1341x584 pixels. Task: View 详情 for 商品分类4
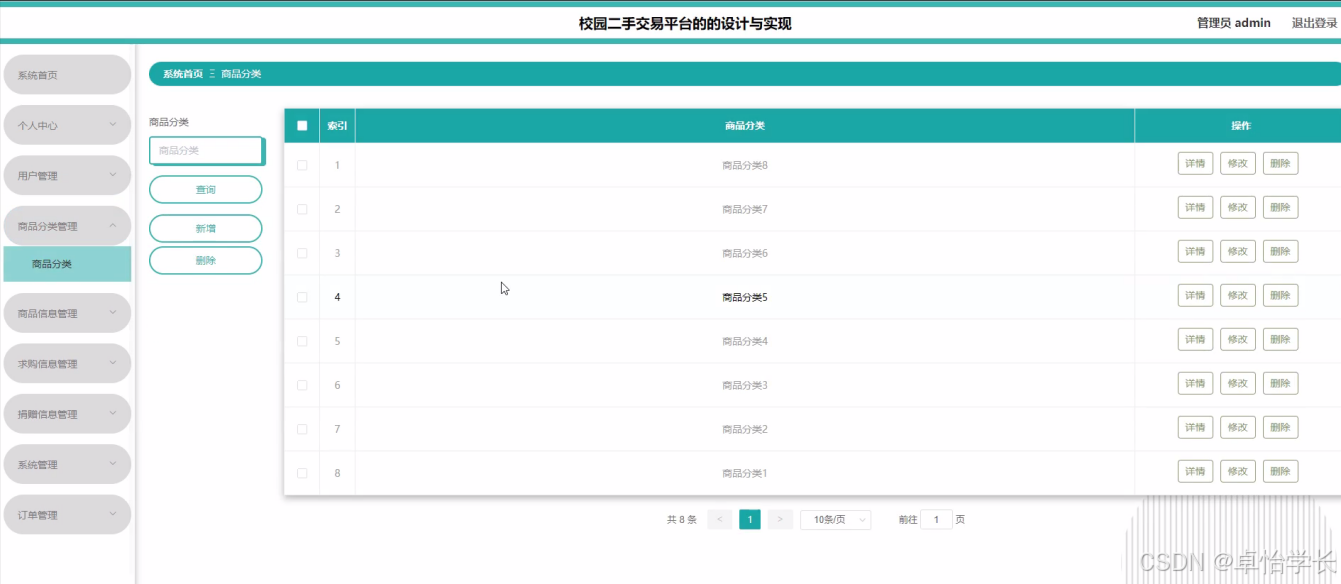1195,340
